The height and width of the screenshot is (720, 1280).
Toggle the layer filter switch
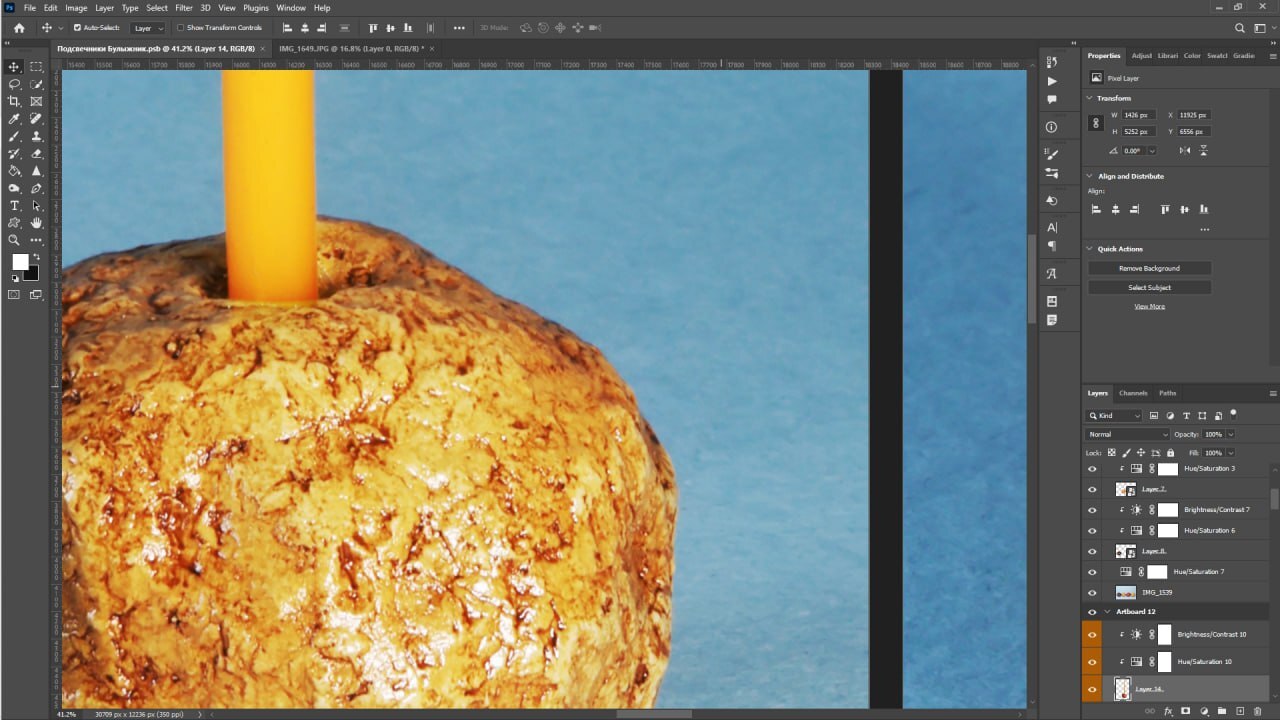pos(1233,413)
